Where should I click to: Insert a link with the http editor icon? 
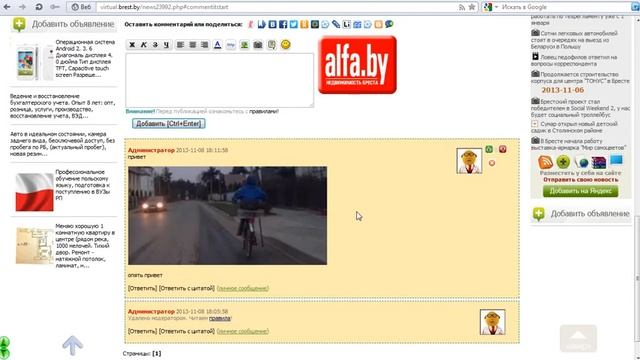coord(231,45)
